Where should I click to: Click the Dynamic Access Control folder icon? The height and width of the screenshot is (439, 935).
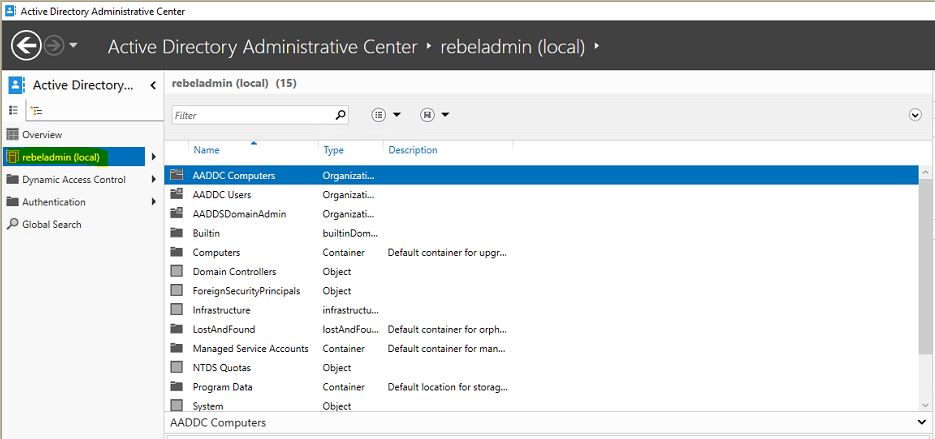[13, 180]
